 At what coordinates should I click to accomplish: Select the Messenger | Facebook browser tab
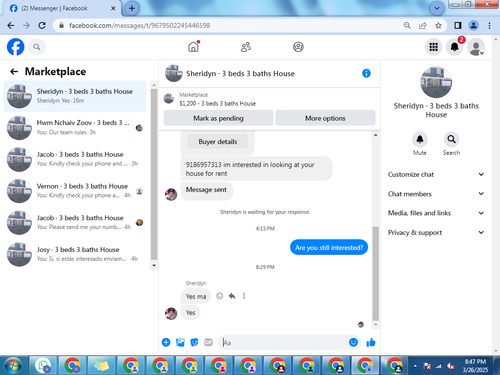(63, 9)
